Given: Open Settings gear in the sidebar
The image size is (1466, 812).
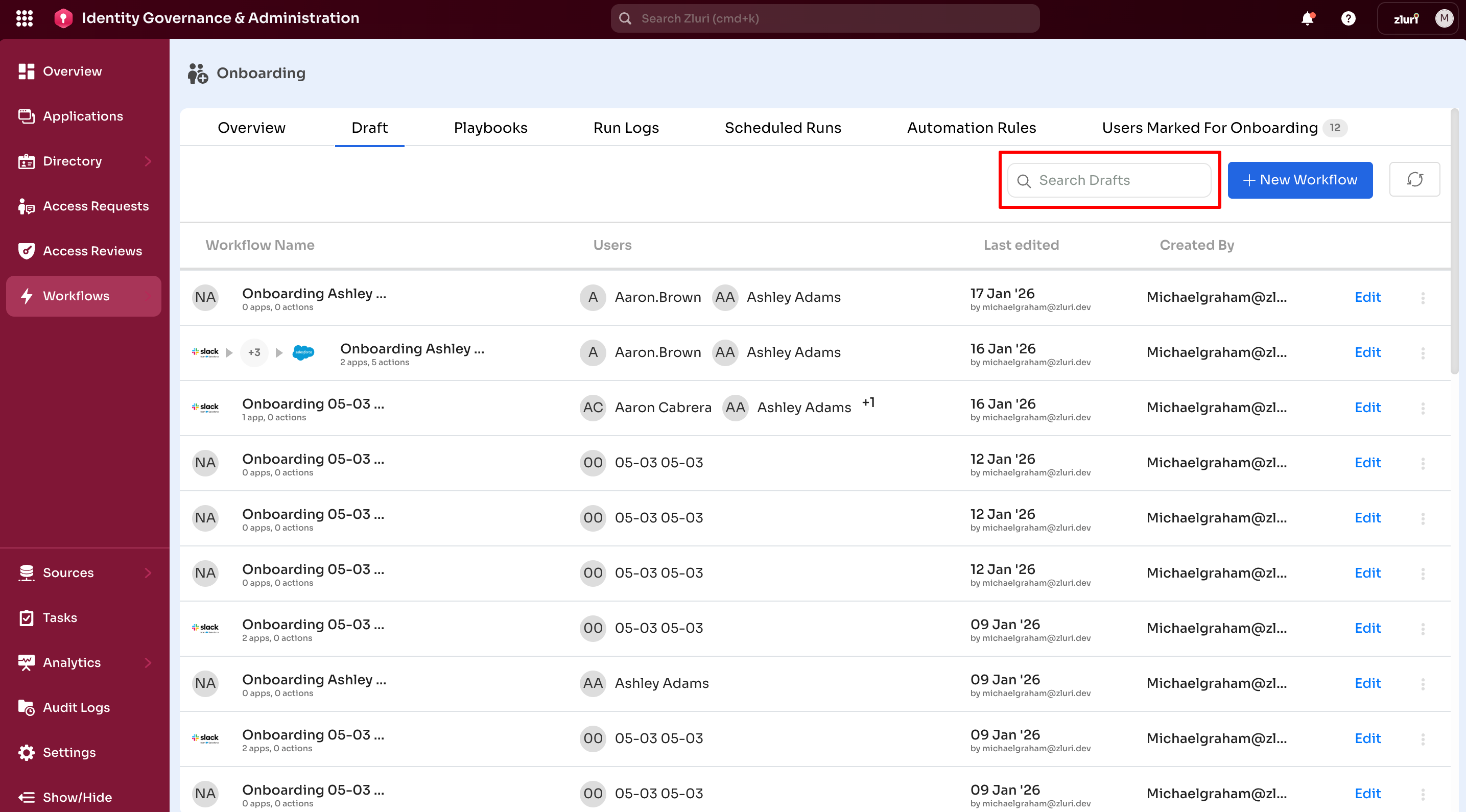Looking at the screenshot, I should click(69, 752).
